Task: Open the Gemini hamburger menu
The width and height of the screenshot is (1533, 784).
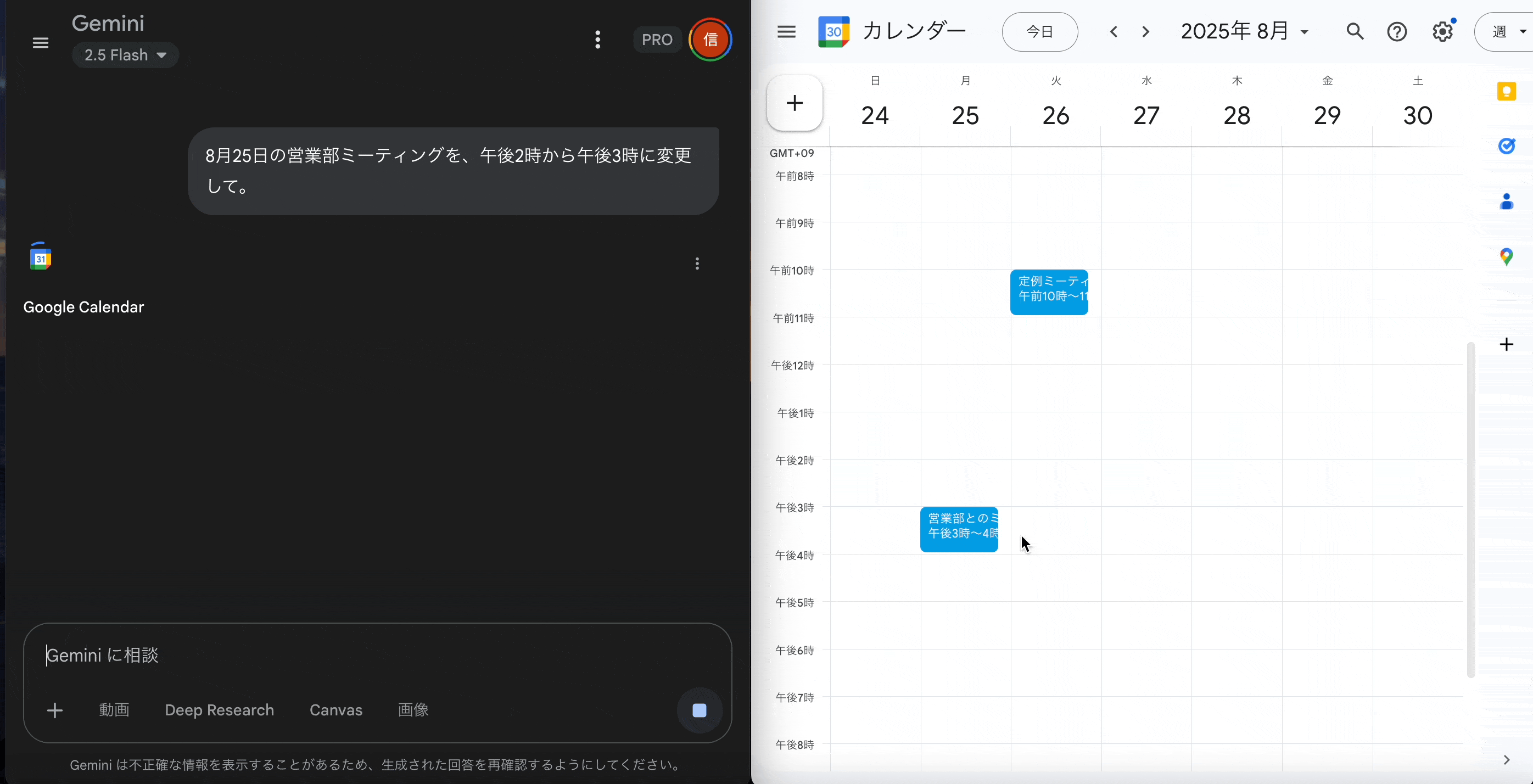Action: coord(41,43)
